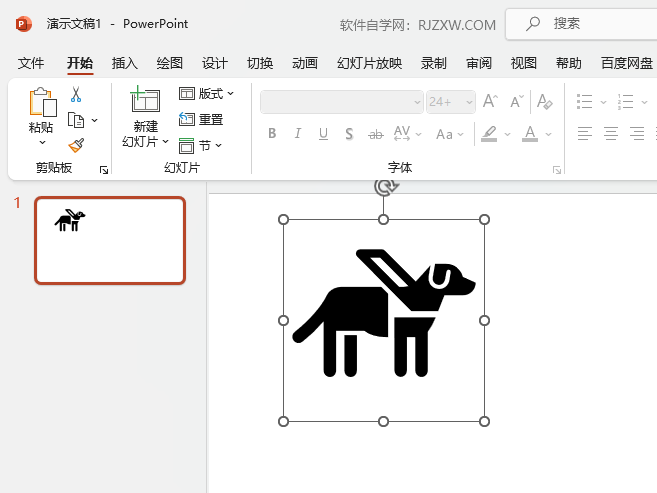Click the rotation handle above the graphic
Viewport: 657px width, 493px height.
point(384,187)
